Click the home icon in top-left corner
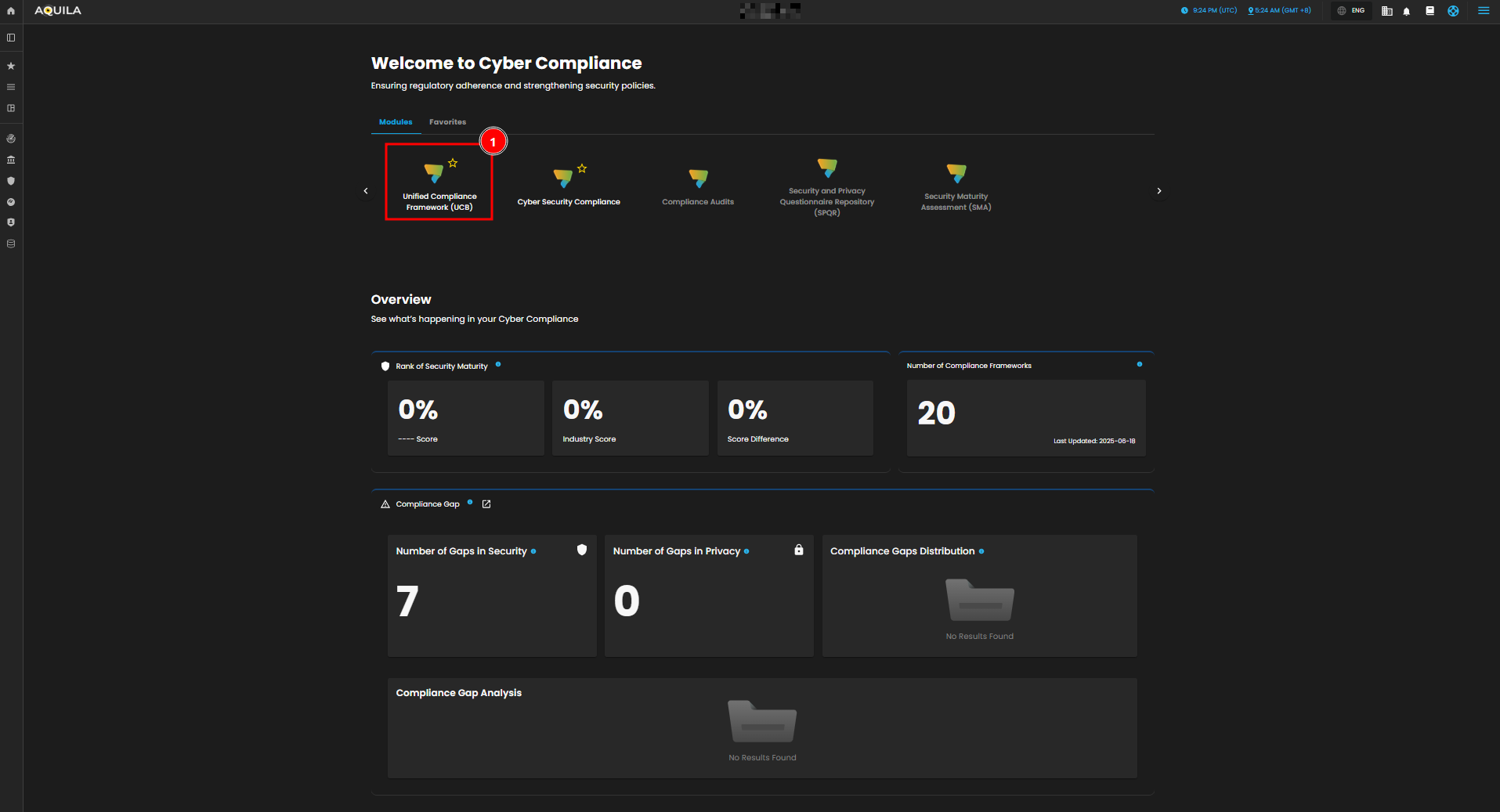This screenshot has height=812, width=1500. [x=11, y=11]
